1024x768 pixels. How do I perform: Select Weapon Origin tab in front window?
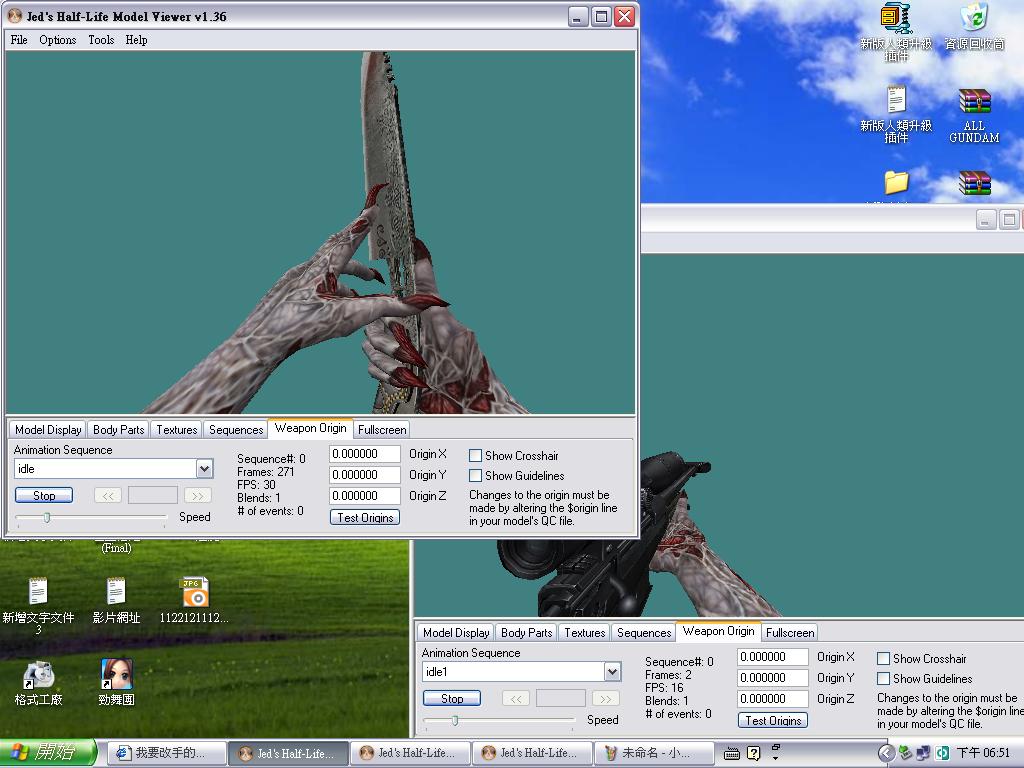pyautogui.click(x=310, y=428)
